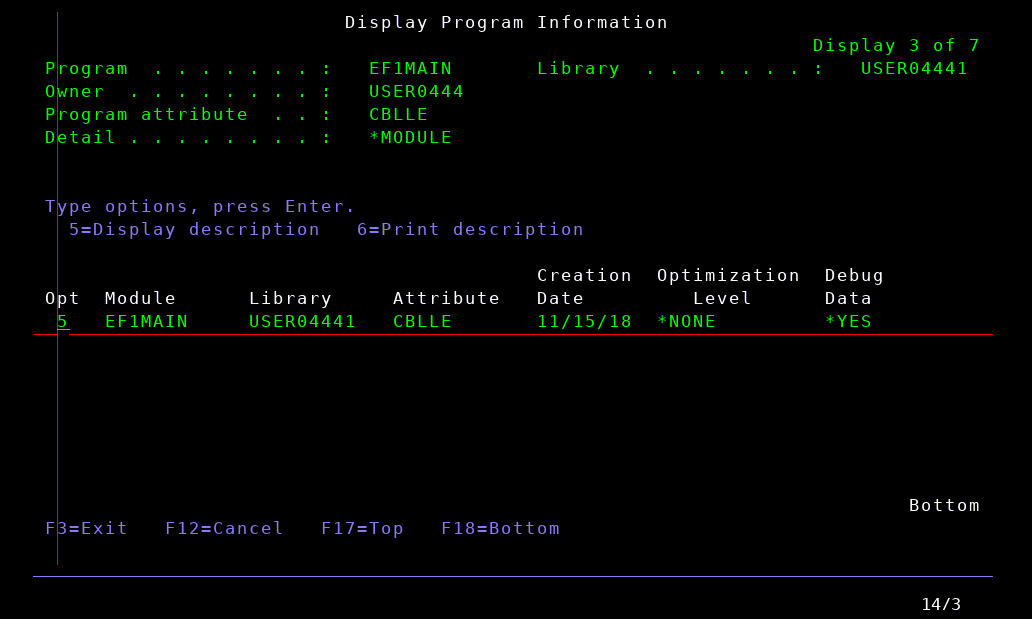Click the F12=Cancel function key

click(x=224, y=529)
